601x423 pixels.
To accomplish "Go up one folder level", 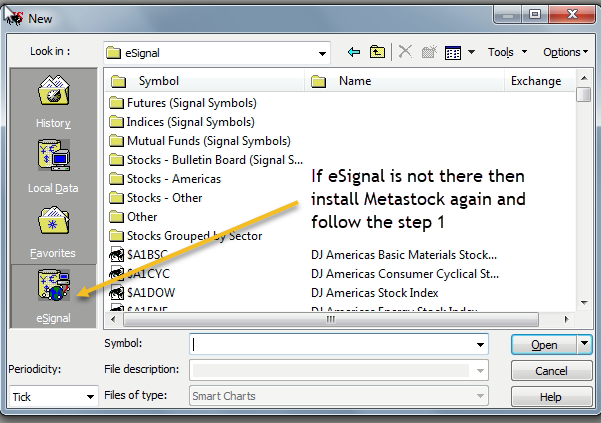I will point(377,52).
